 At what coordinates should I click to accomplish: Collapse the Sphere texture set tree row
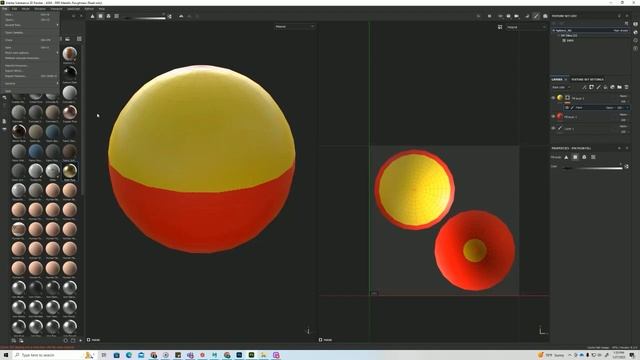pyautogui.click(x=559, y=36)
